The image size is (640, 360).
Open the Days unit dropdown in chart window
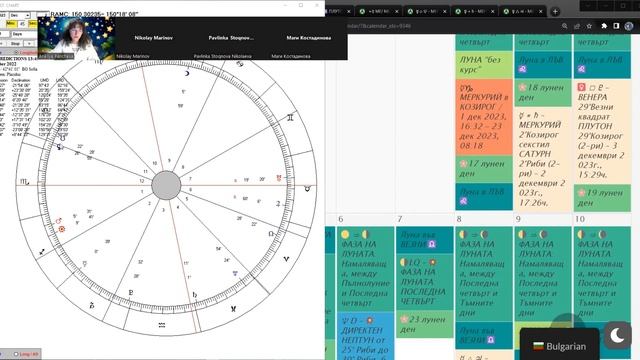pos(24,34)
